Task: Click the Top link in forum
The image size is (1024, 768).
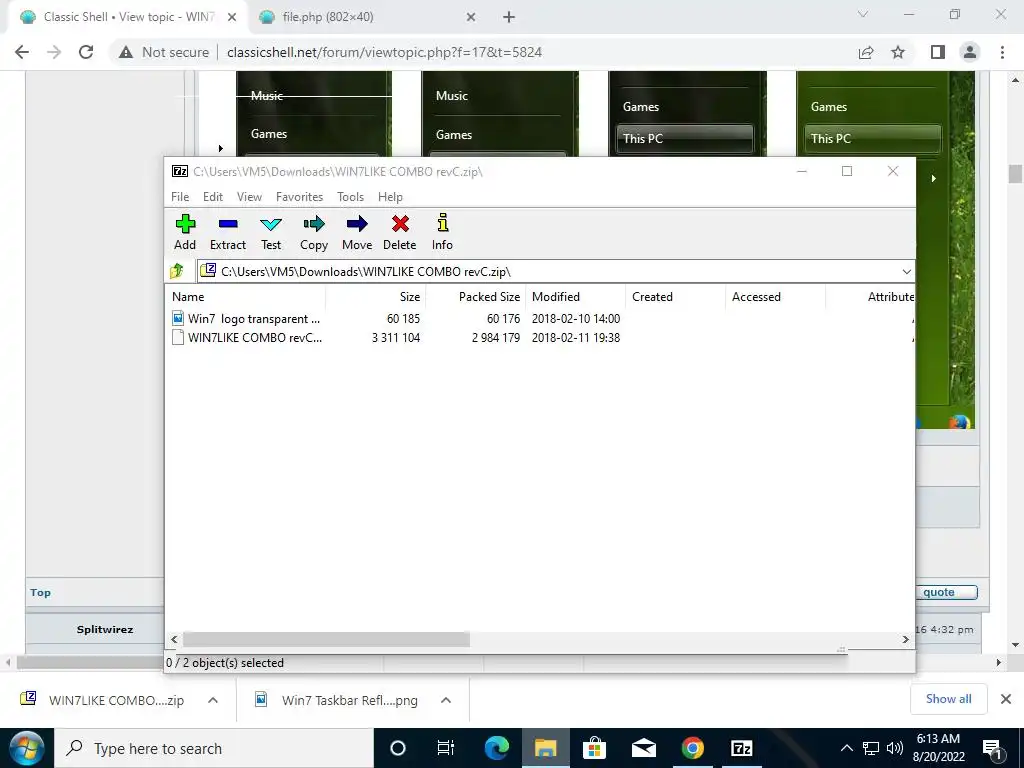Action: click(40, 592)
